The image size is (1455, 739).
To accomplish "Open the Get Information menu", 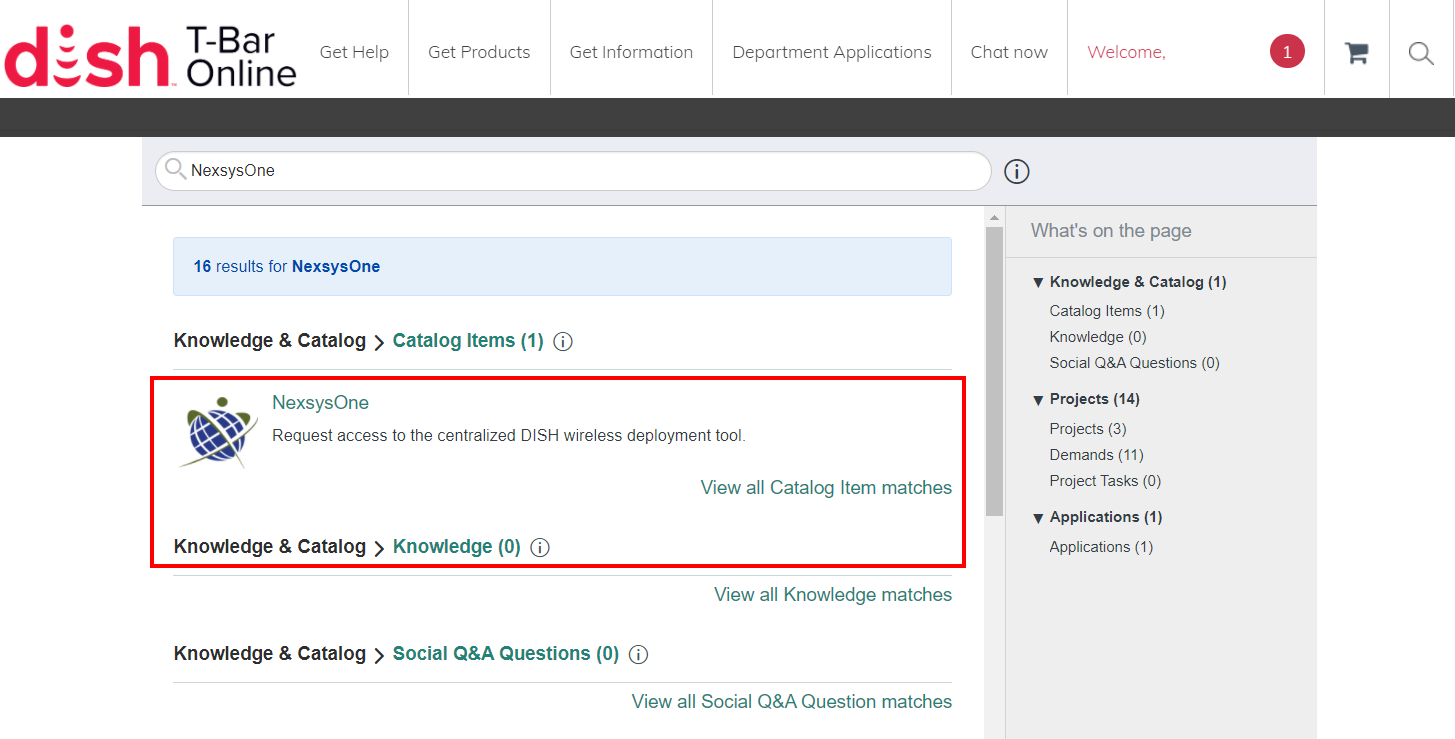I will [x=631, y=52].
